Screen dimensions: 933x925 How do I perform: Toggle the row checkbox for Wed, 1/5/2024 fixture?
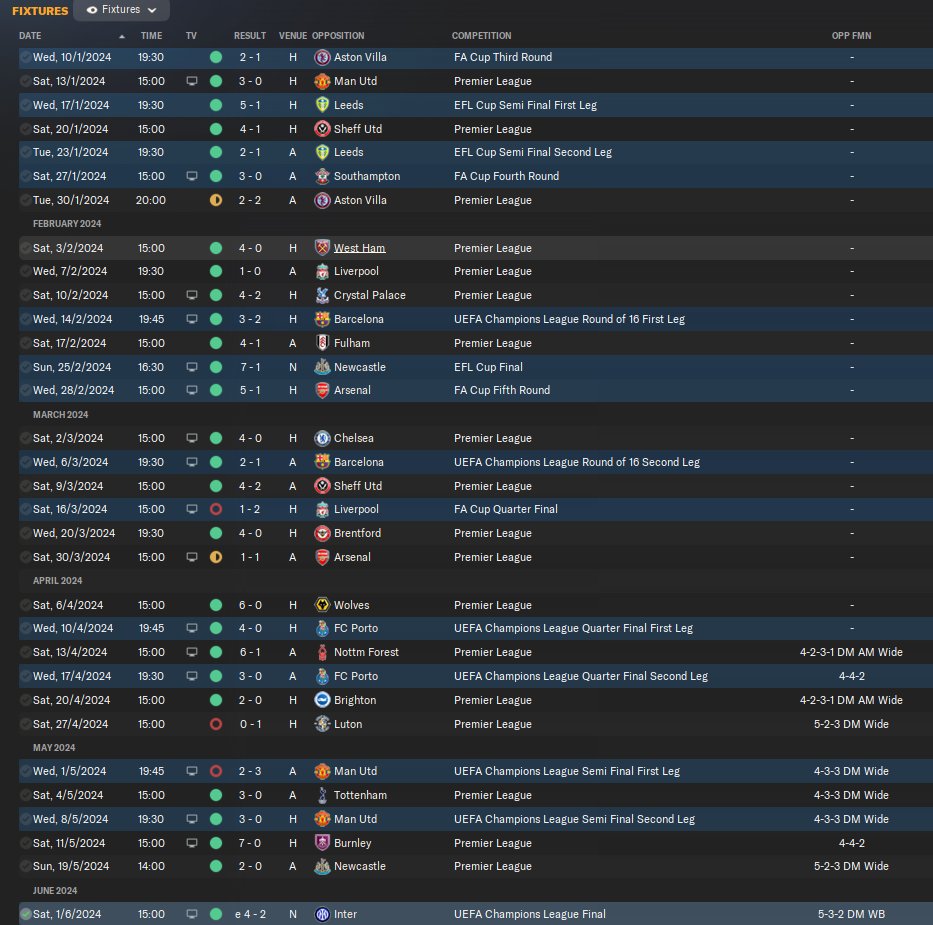[26, 771]
